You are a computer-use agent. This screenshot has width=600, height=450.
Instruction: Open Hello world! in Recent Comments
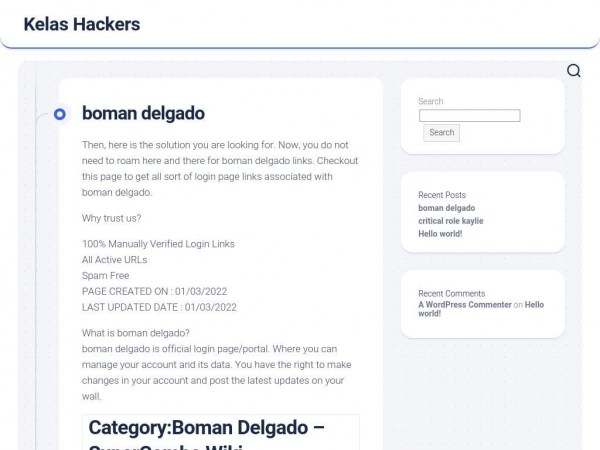pyautogui.click(x=534, y=305)
